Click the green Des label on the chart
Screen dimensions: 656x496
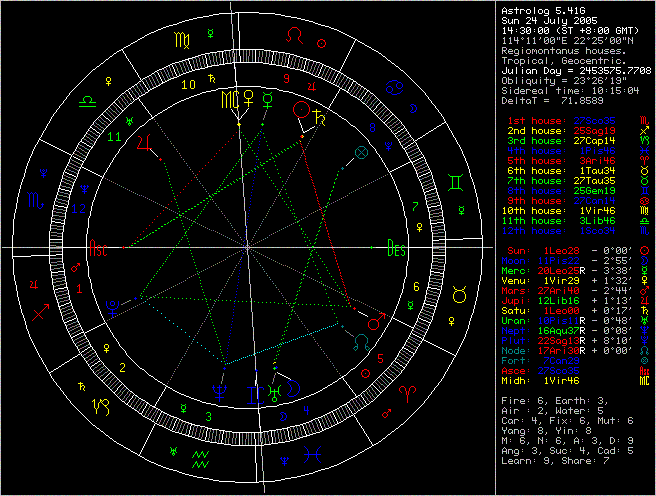click(x=397, y=247)
